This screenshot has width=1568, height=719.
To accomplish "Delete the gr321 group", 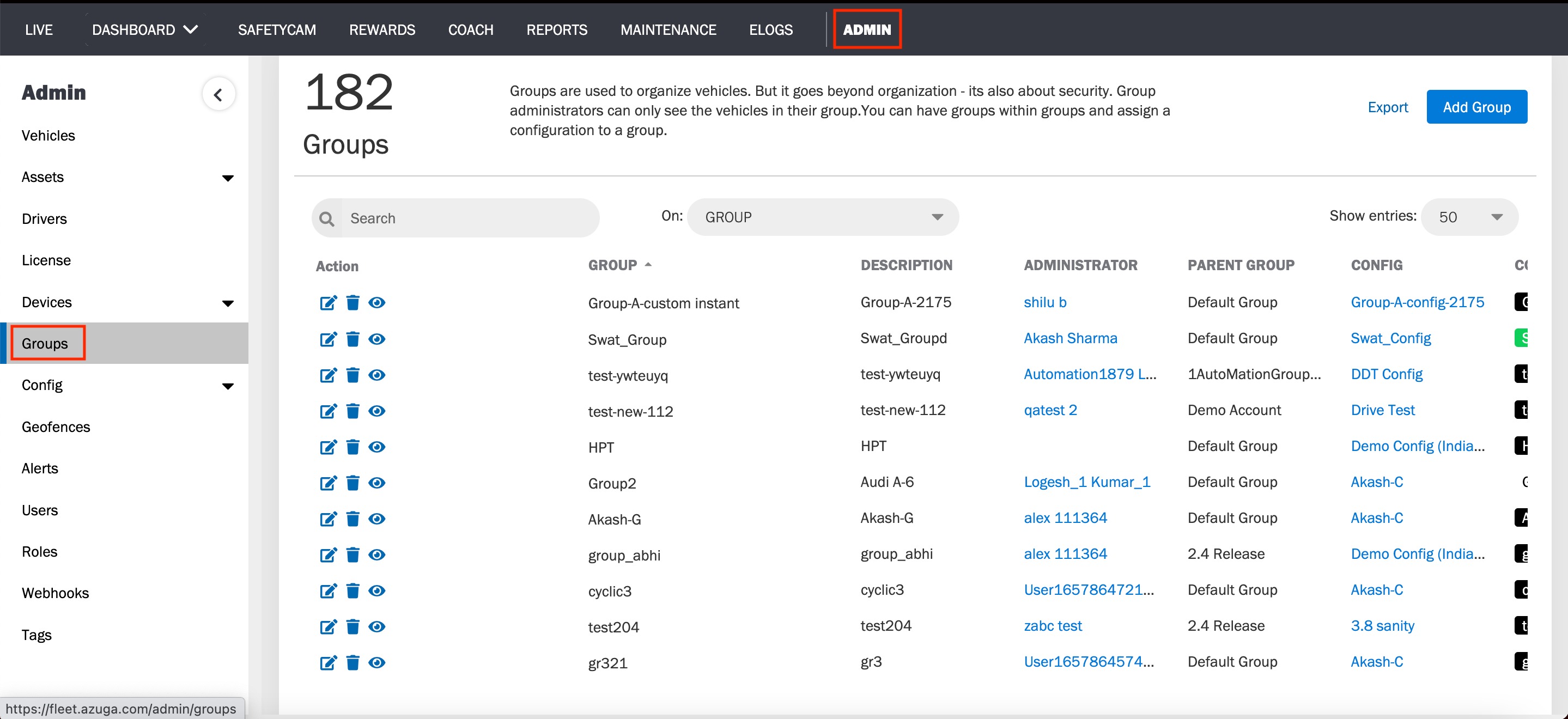I will coord(353,662).
